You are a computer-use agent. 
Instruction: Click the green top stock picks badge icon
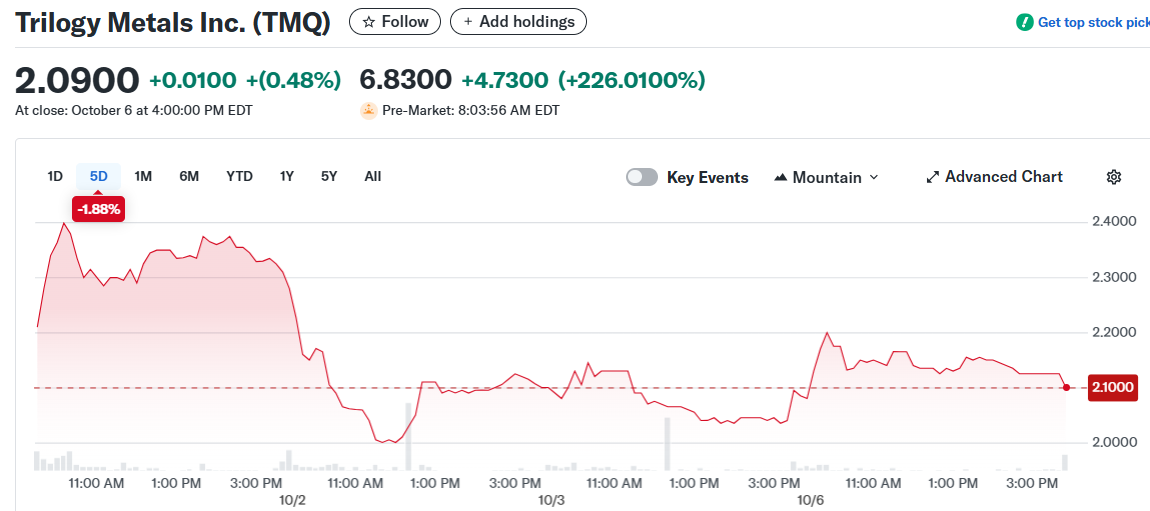(1024, 22)
